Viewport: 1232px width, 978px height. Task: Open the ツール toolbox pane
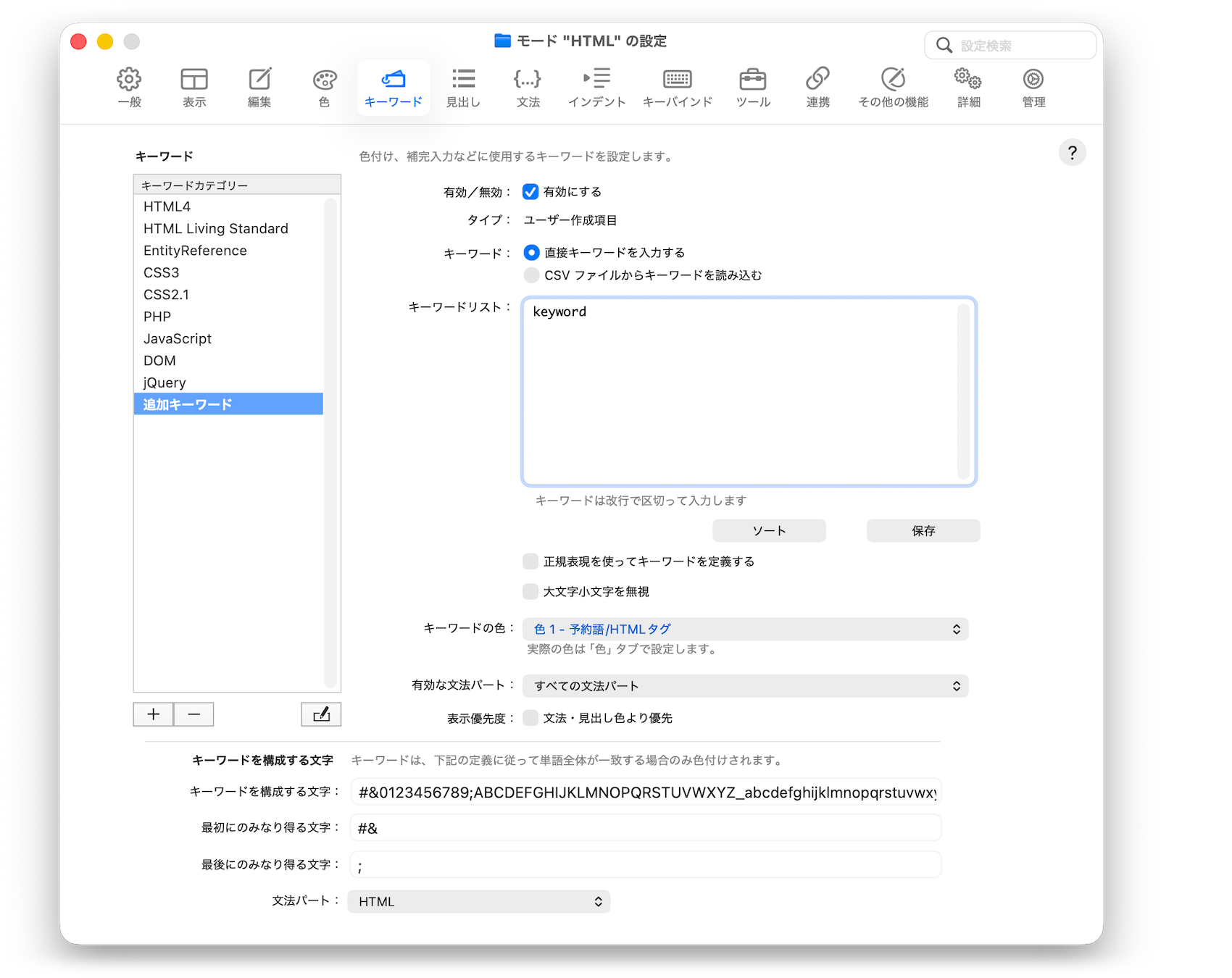(753, 87)
